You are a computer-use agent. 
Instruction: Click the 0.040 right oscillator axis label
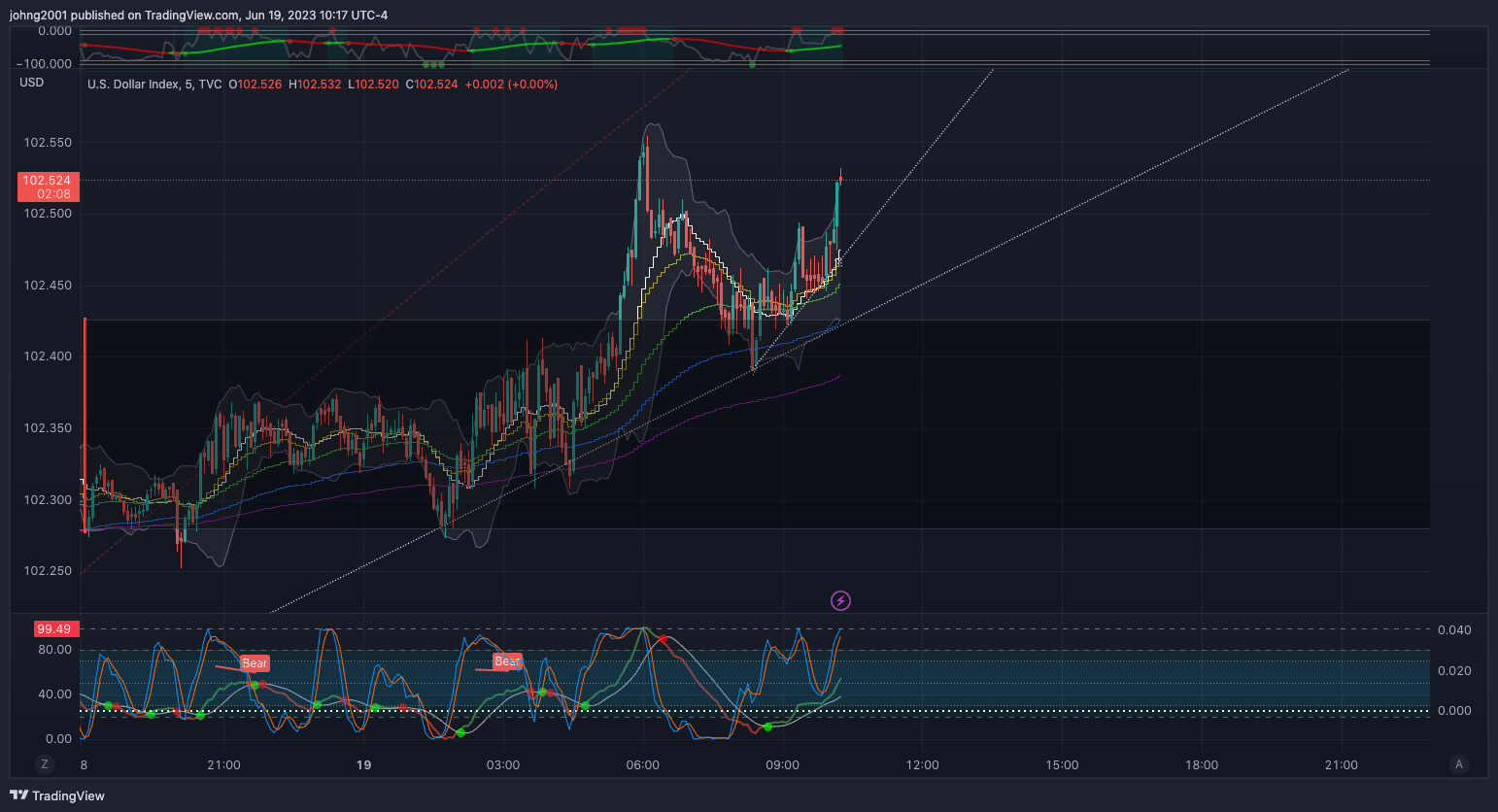(1454, 630)
